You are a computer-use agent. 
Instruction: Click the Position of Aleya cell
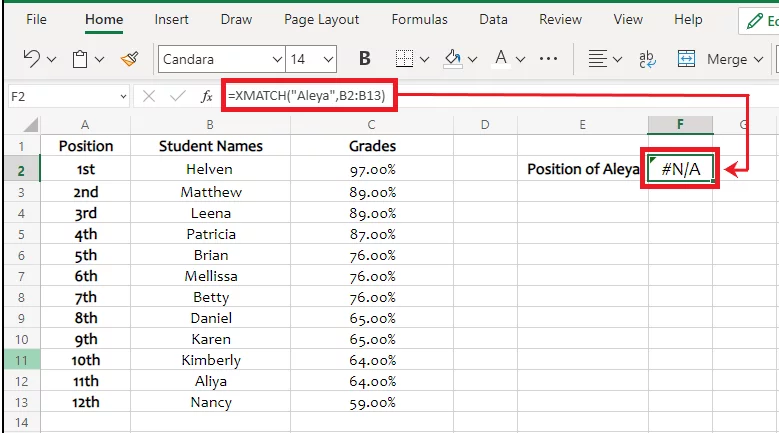pyautogui.click(x=583, y=169)
